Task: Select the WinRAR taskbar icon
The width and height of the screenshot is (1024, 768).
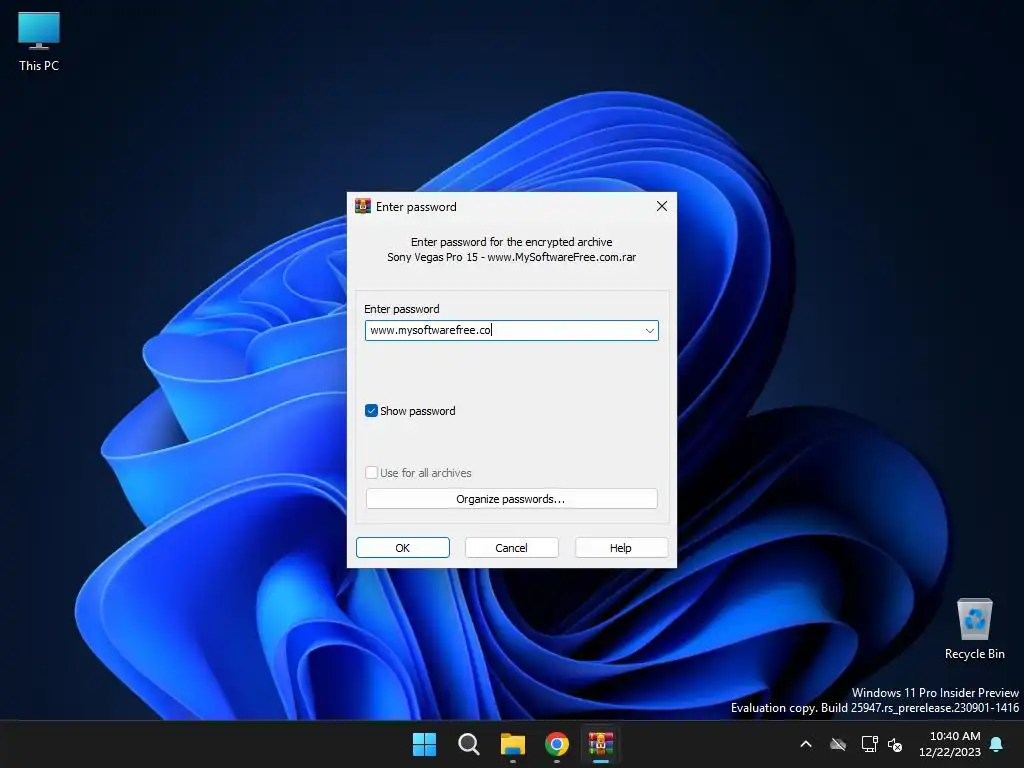Action: click(x=601, y=744)
